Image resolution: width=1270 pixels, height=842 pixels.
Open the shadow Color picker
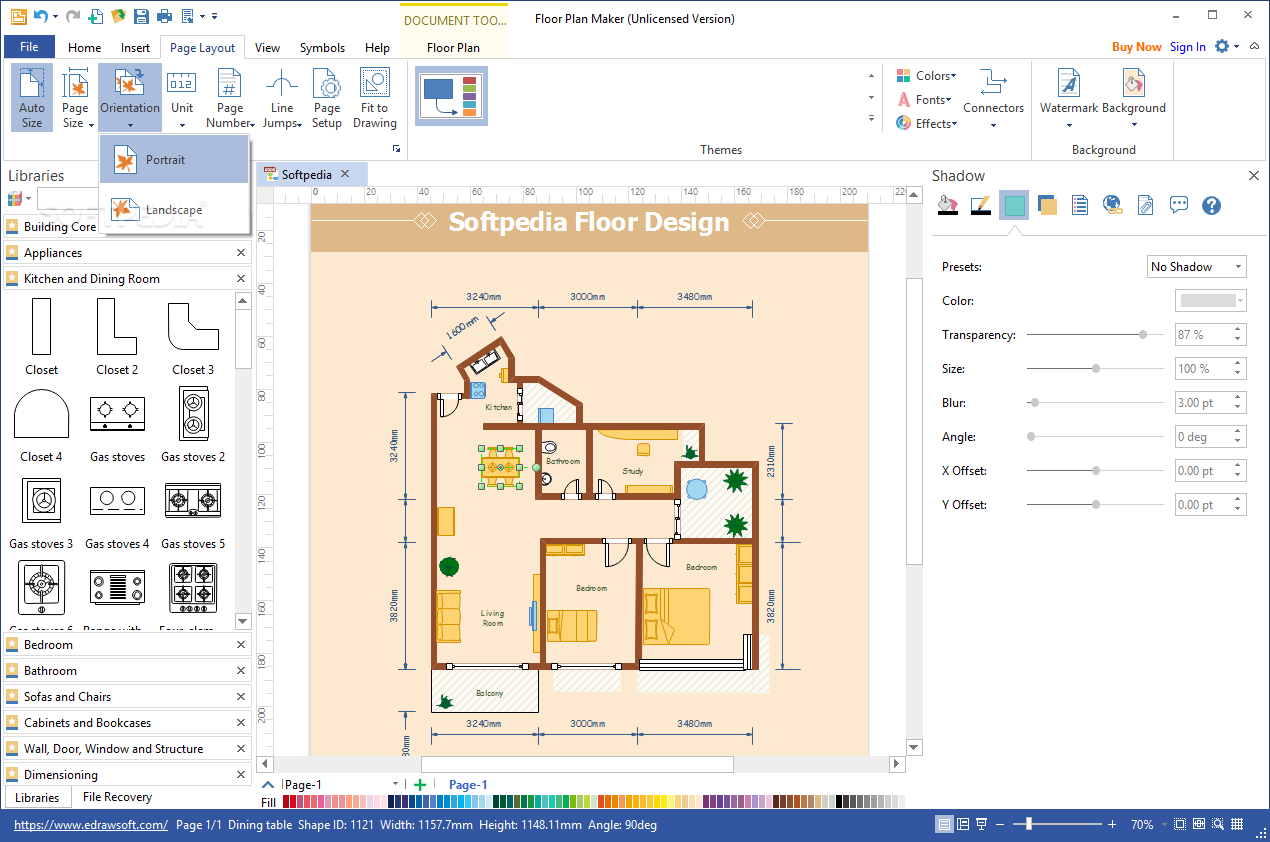tap(1210, 301)
